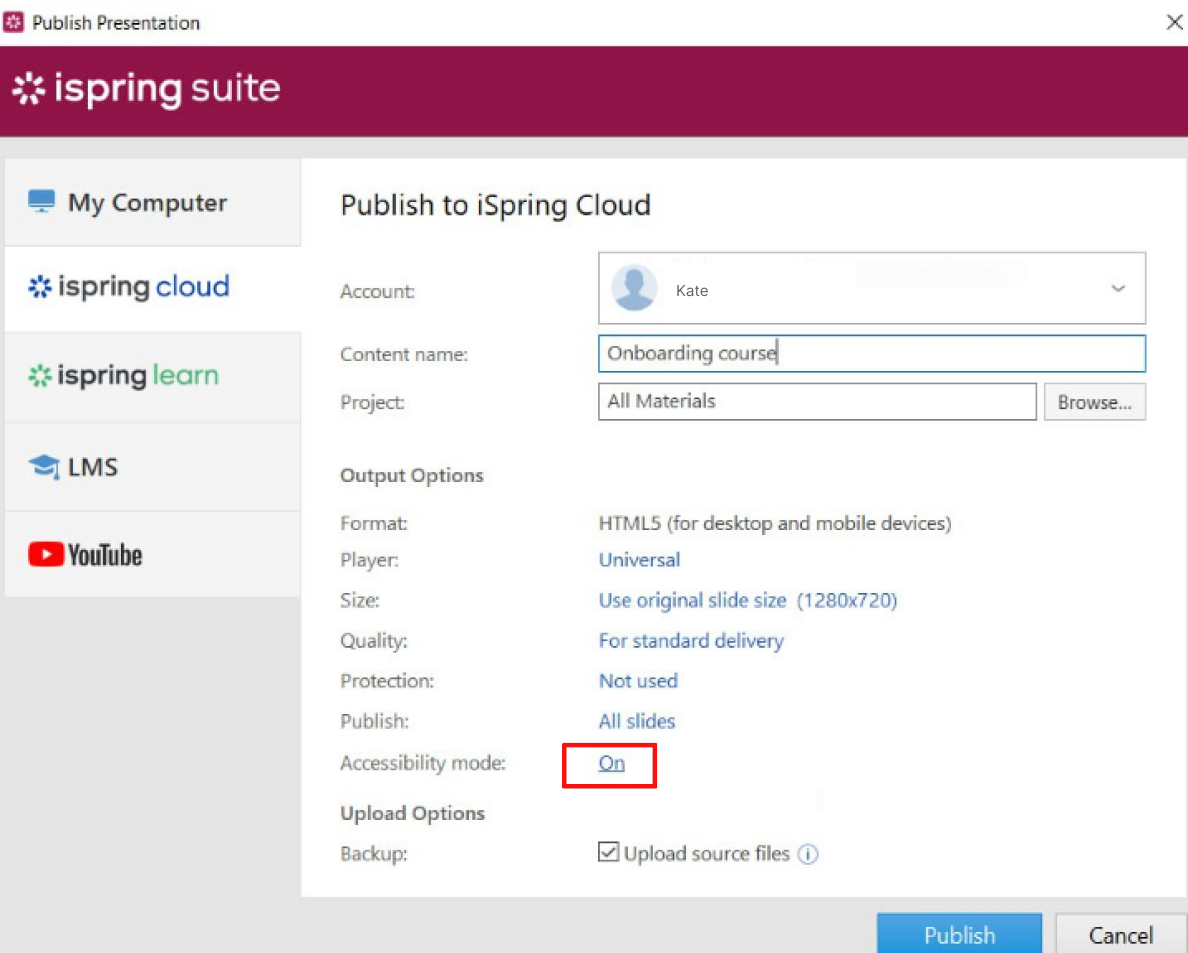Click the Content name input field
1188x953 pixels.
click(x=871, y=354)
